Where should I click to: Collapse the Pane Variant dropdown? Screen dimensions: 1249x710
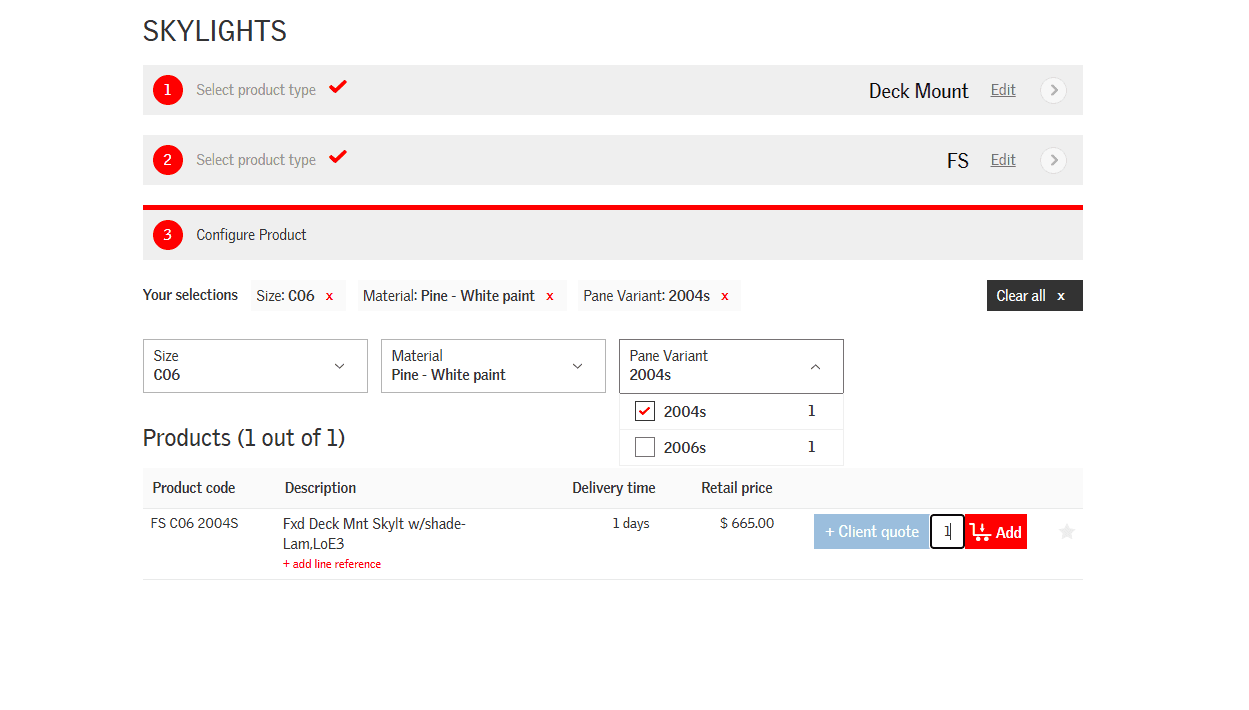[731, 366]
